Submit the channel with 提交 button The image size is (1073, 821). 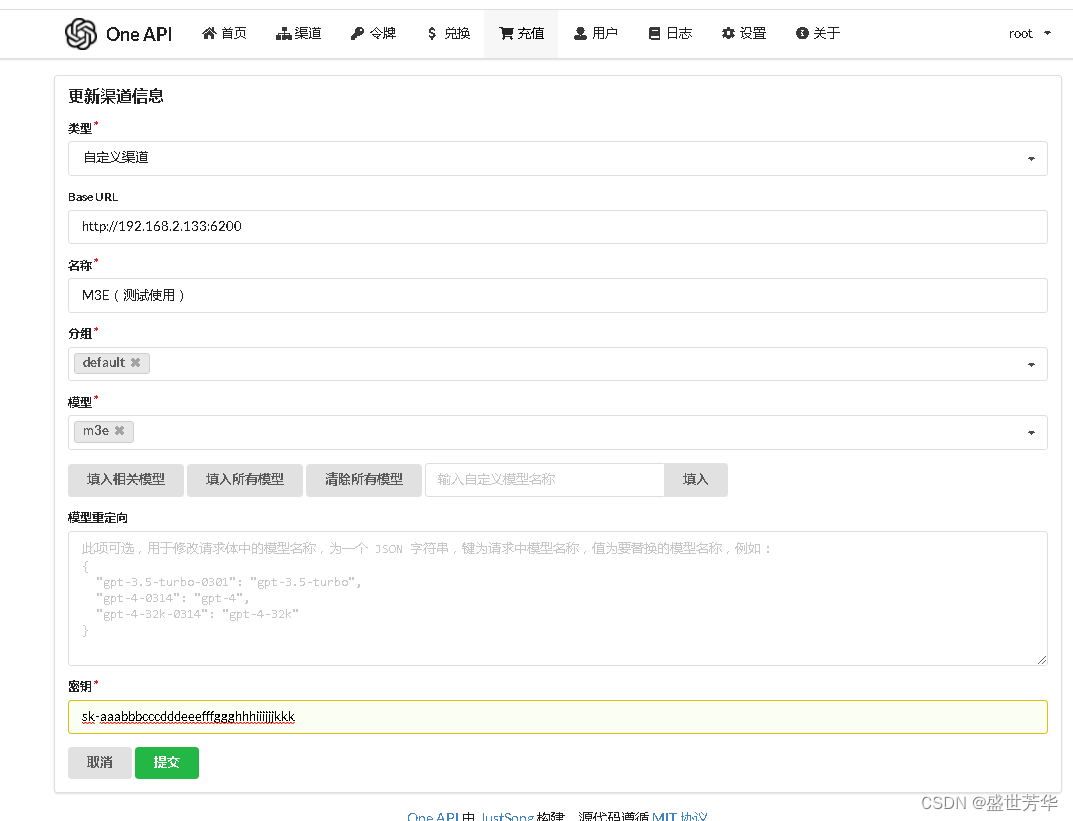click(x=166, y=762)
